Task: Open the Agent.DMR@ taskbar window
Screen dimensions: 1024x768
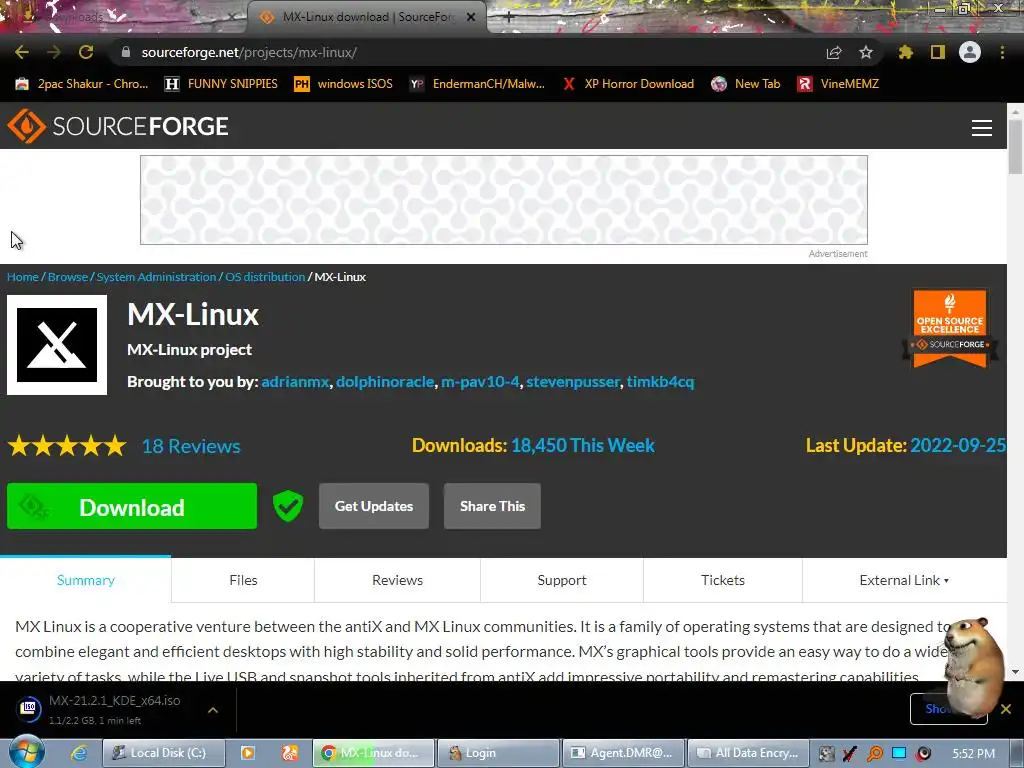Action: click(623, 753)
